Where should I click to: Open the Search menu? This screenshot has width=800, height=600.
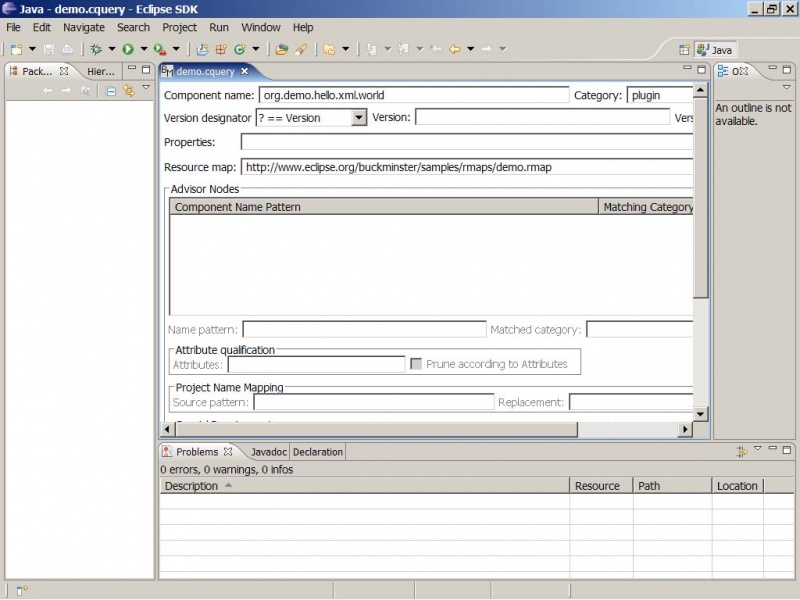pyautogui.click(x=133, y=28)
